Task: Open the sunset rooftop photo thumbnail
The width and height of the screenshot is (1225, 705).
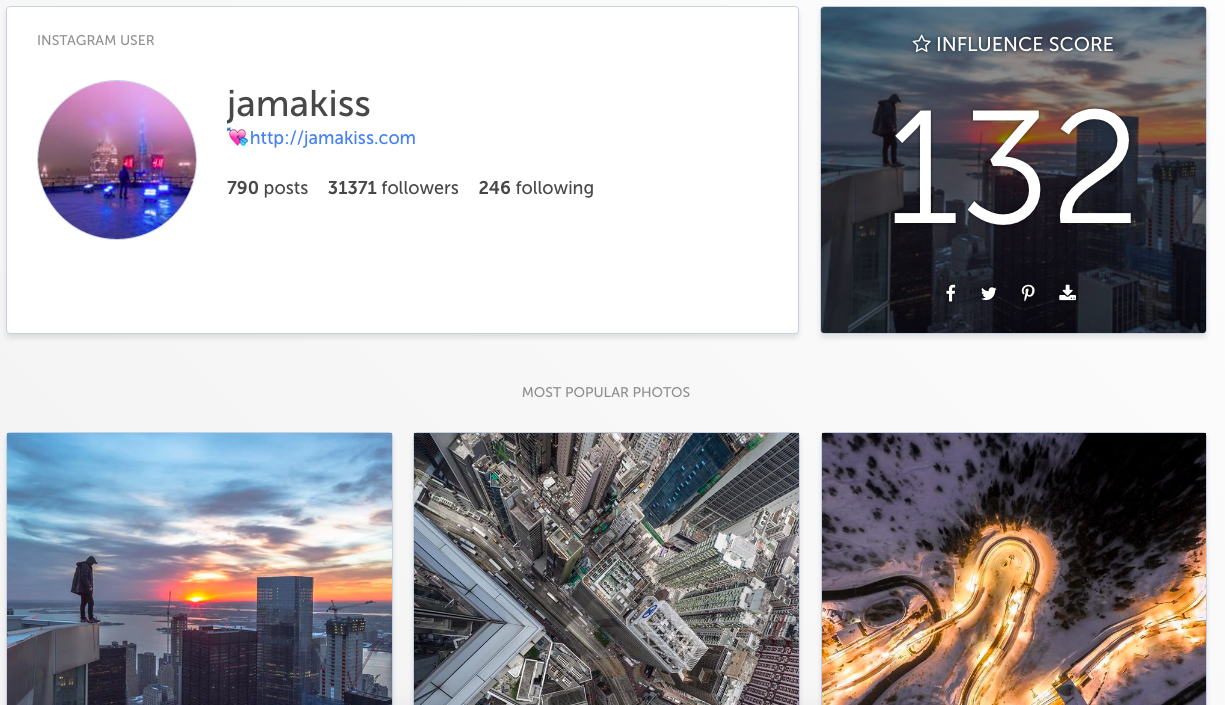Action: coord(199,569)
